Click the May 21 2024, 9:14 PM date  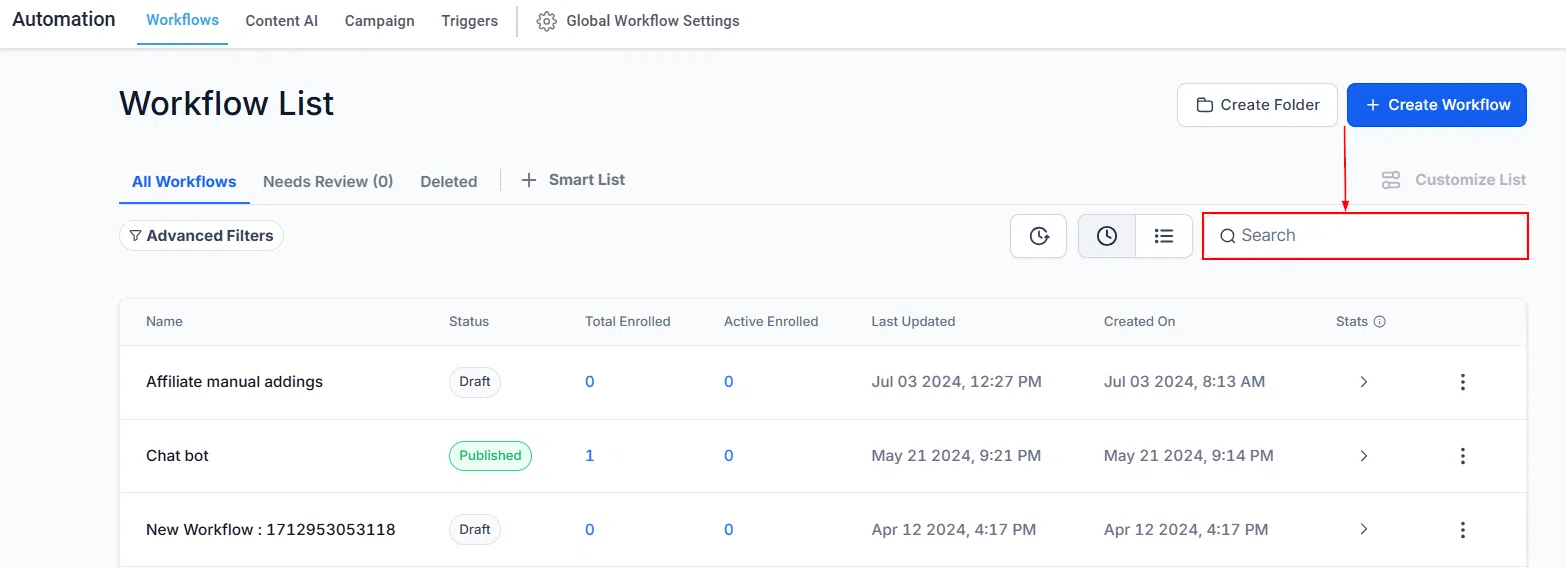click(1188, 456)
